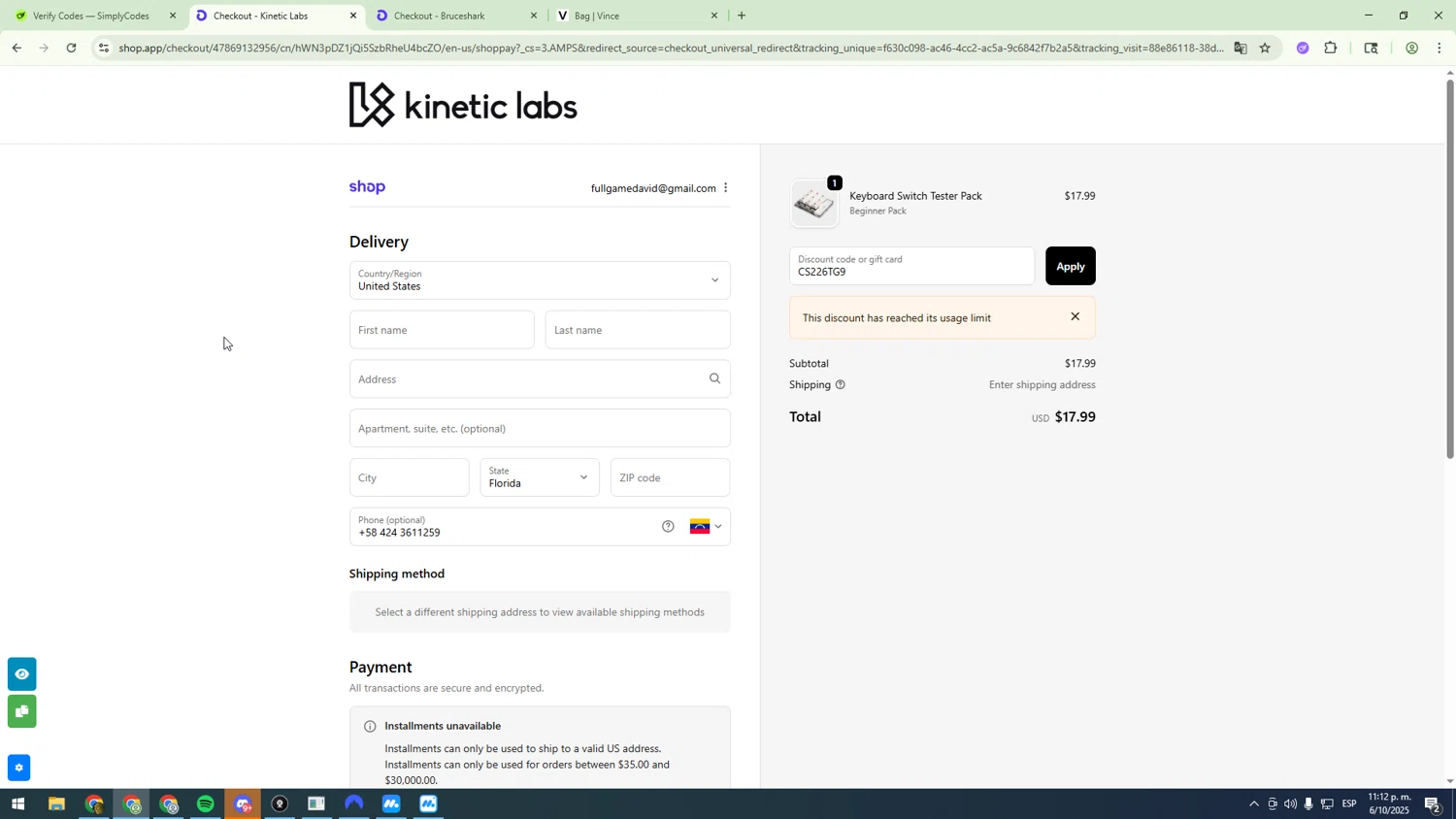Dismiss the discount usage limit message
Screen dimensions: 1456x819
pyautogui.click(x=1075, y=317)
